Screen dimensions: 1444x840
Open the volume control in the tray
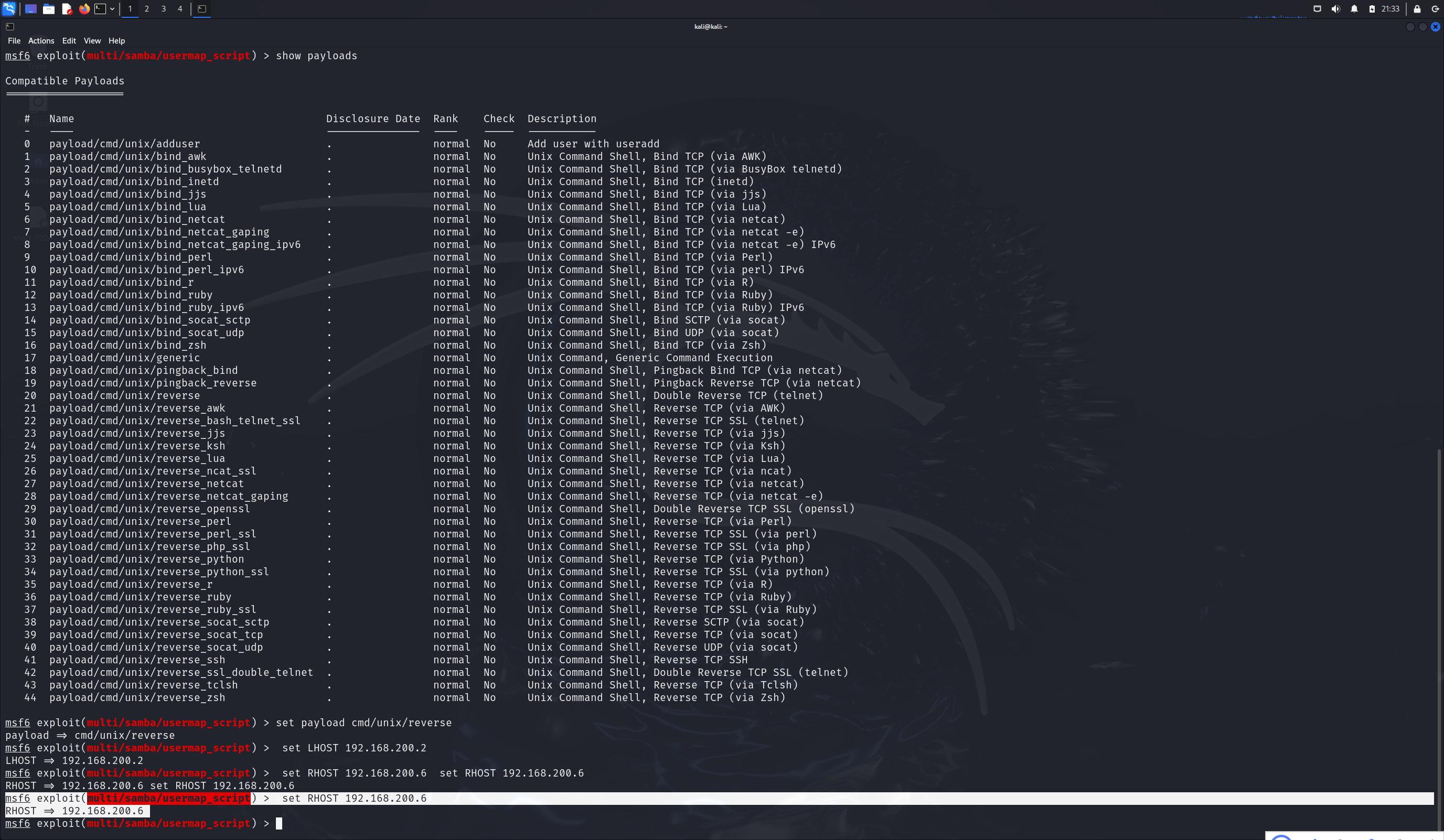(x=1336, y=8)
